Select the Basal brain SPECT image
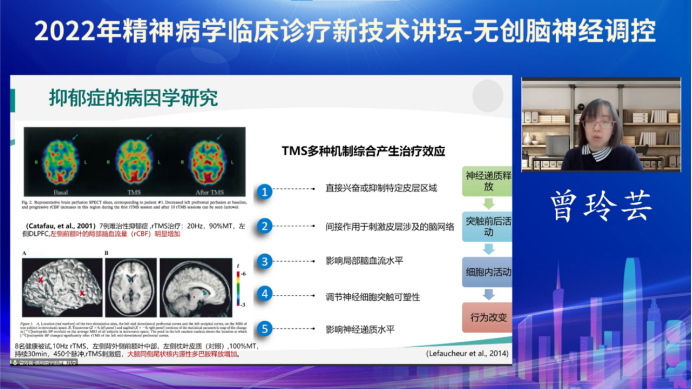 click(60, 162)
